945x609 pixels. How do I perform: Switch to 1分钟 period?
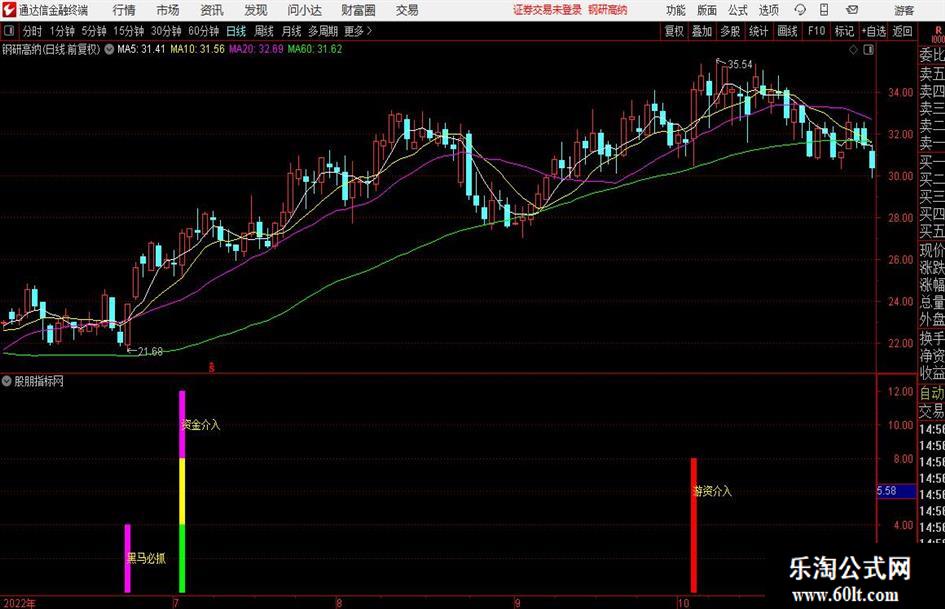click(x=61, y=31)
